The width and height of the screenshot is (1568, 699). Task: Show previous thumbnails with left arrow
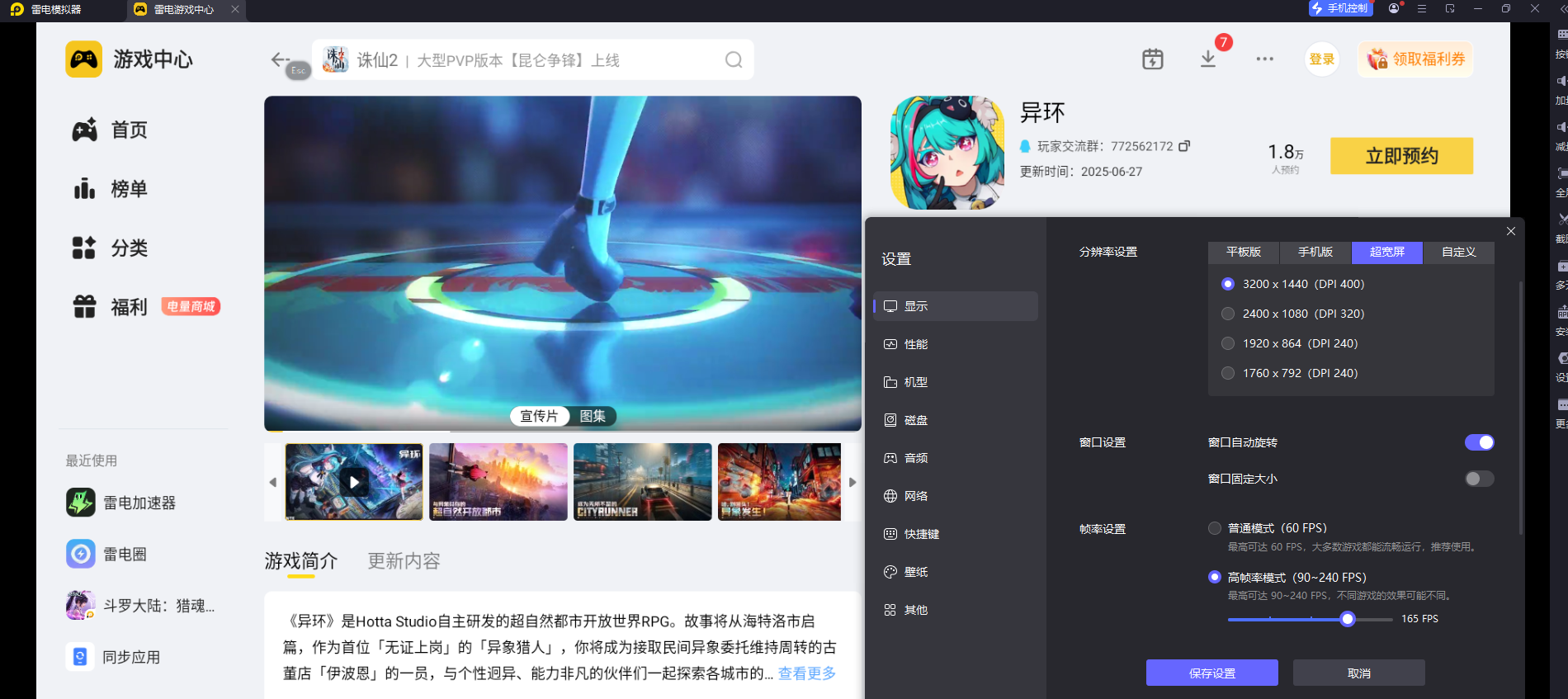tap(273, 482)
